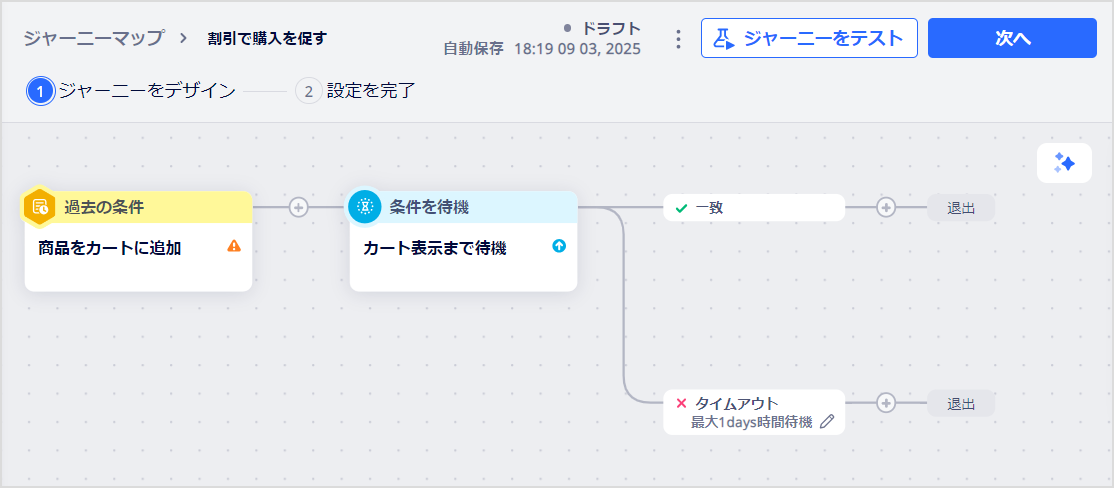The width and height of the screenshot is (1114, 488).
Task: Select step 1 ジャーニーをデザイン
Action: [x=131, y=91]
